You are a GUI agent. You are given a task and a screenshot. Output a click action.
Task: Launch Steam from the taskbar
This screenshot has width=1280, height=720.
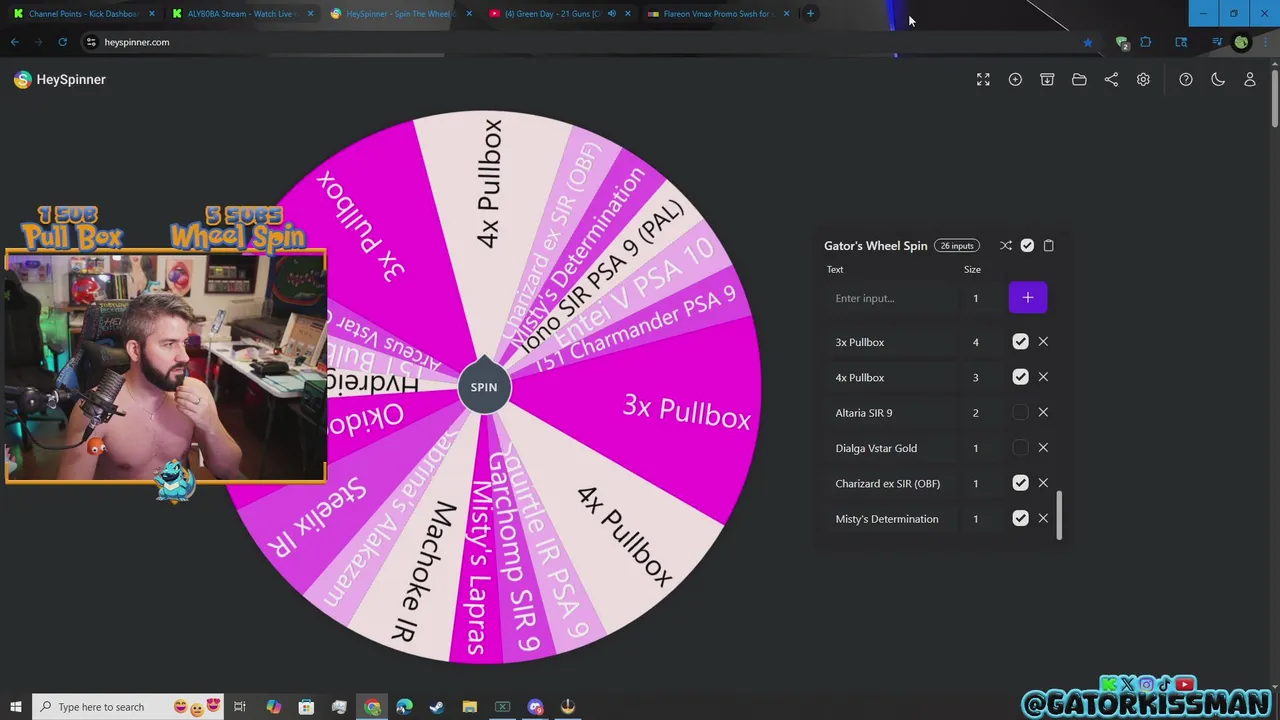436,707
